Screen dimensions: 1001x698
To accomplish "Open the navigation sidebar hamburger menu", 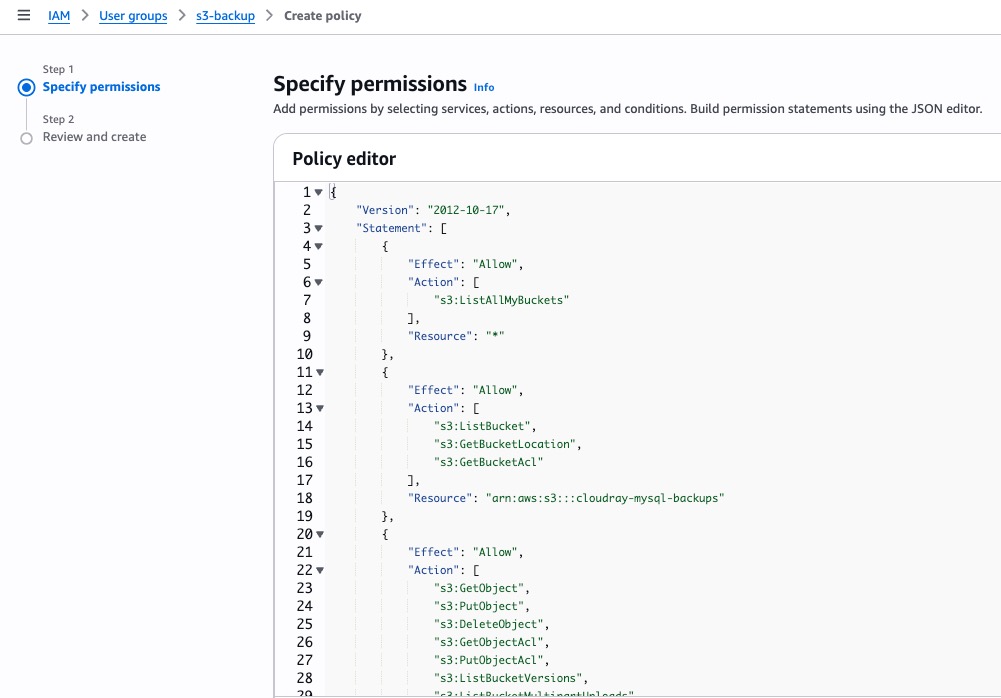I will [x=24, y=15].
